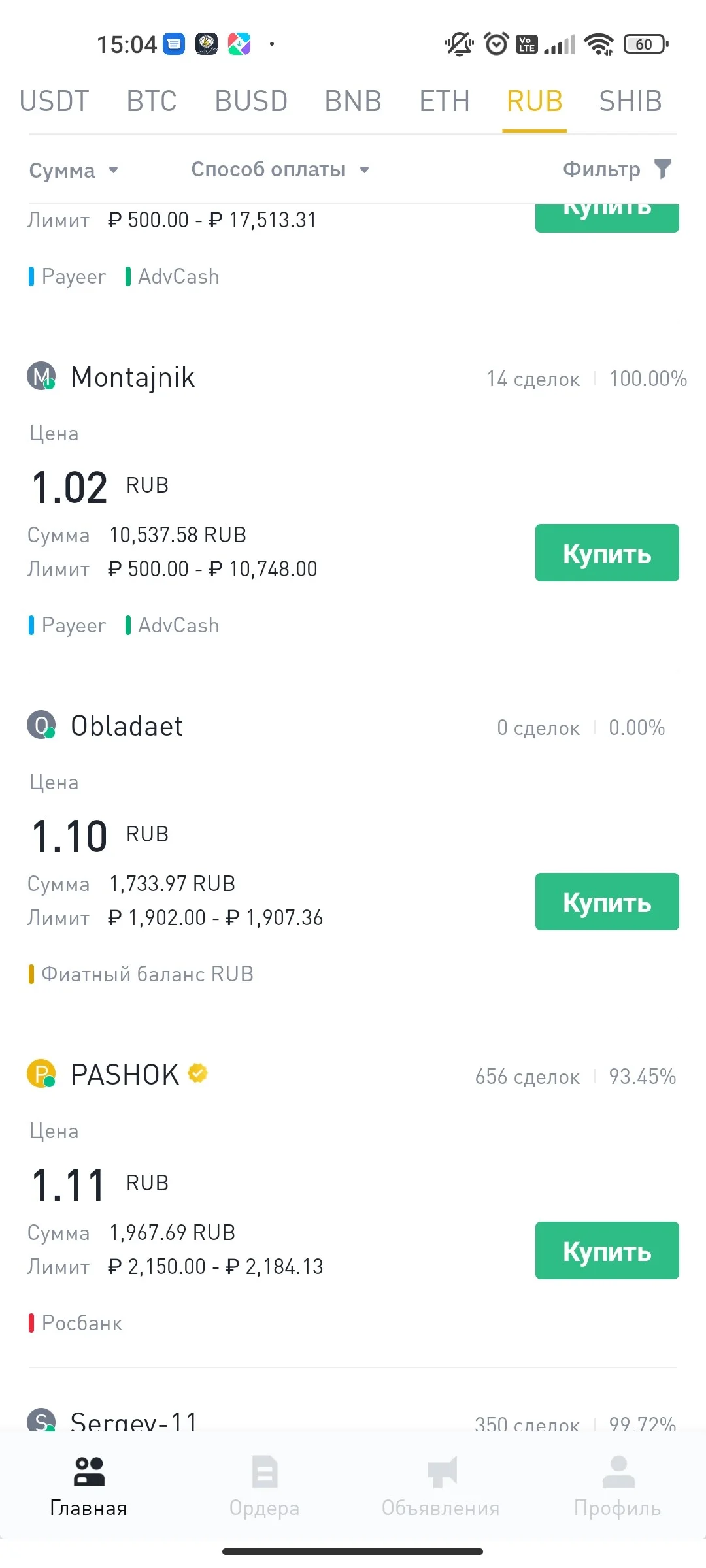The image size is (706, 1568).
Task: Open the Ордера document icon
Action: 265,1471
